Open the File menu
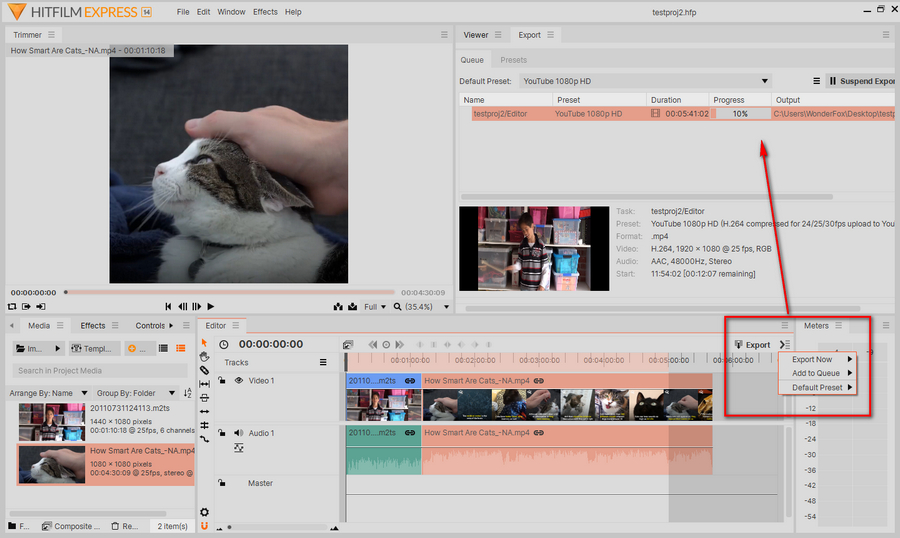 pos(183,11)
